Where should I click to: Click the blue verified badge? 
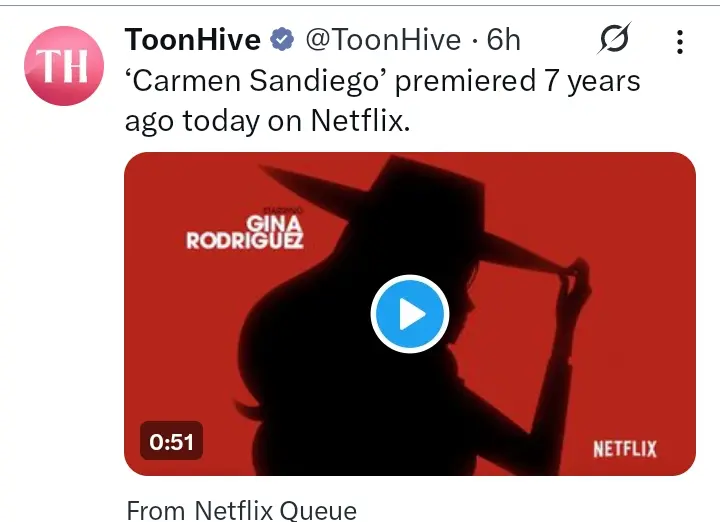click(282, 39)
